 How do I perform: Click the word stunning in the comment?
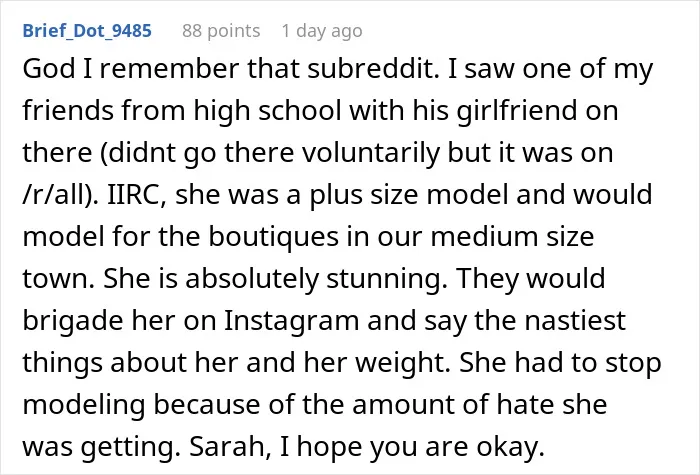coord(387,279)
